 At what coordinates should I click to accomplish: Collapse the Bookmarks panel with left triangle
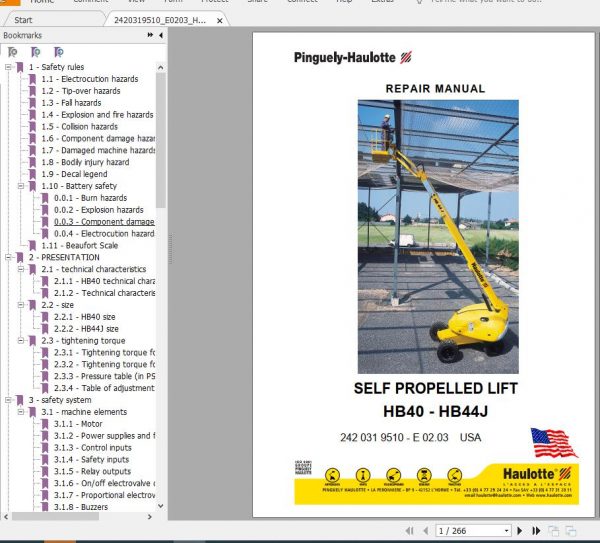161,35
